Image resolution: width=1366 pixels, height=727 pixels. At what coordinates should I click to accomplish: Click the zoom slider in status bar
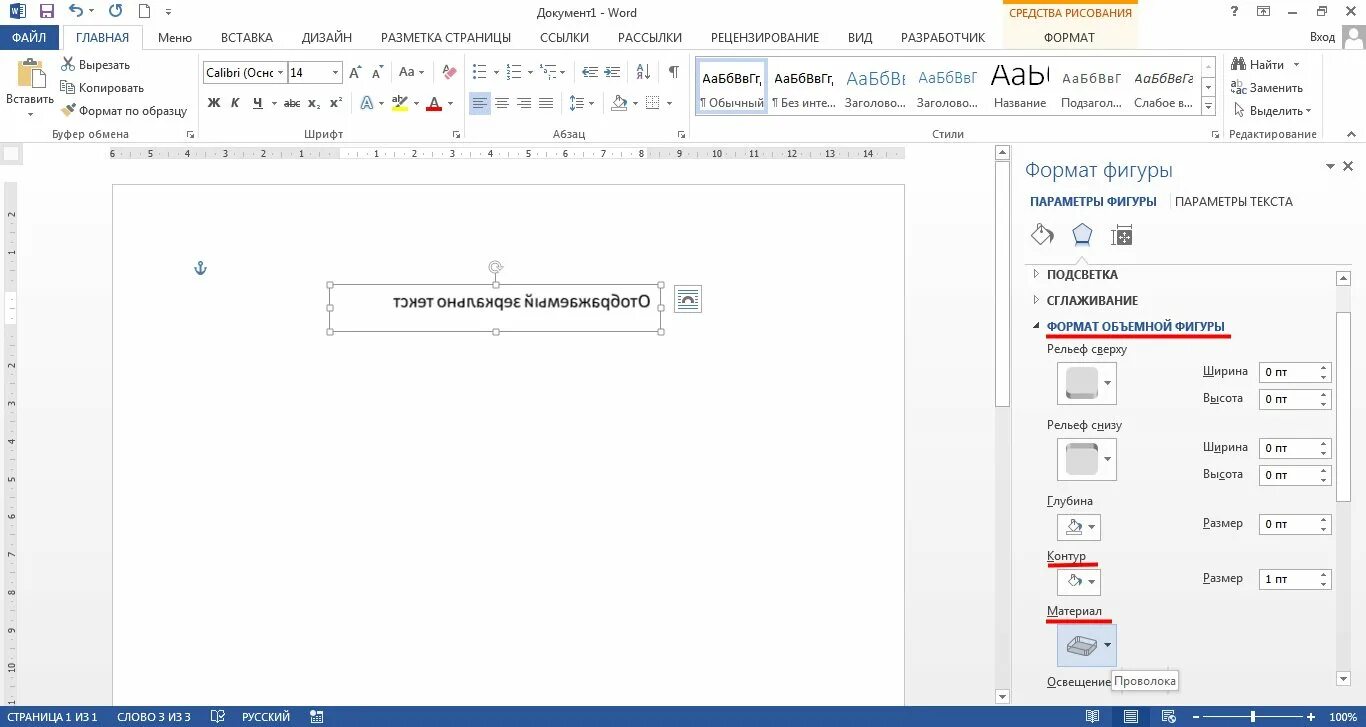[1253, 717]
